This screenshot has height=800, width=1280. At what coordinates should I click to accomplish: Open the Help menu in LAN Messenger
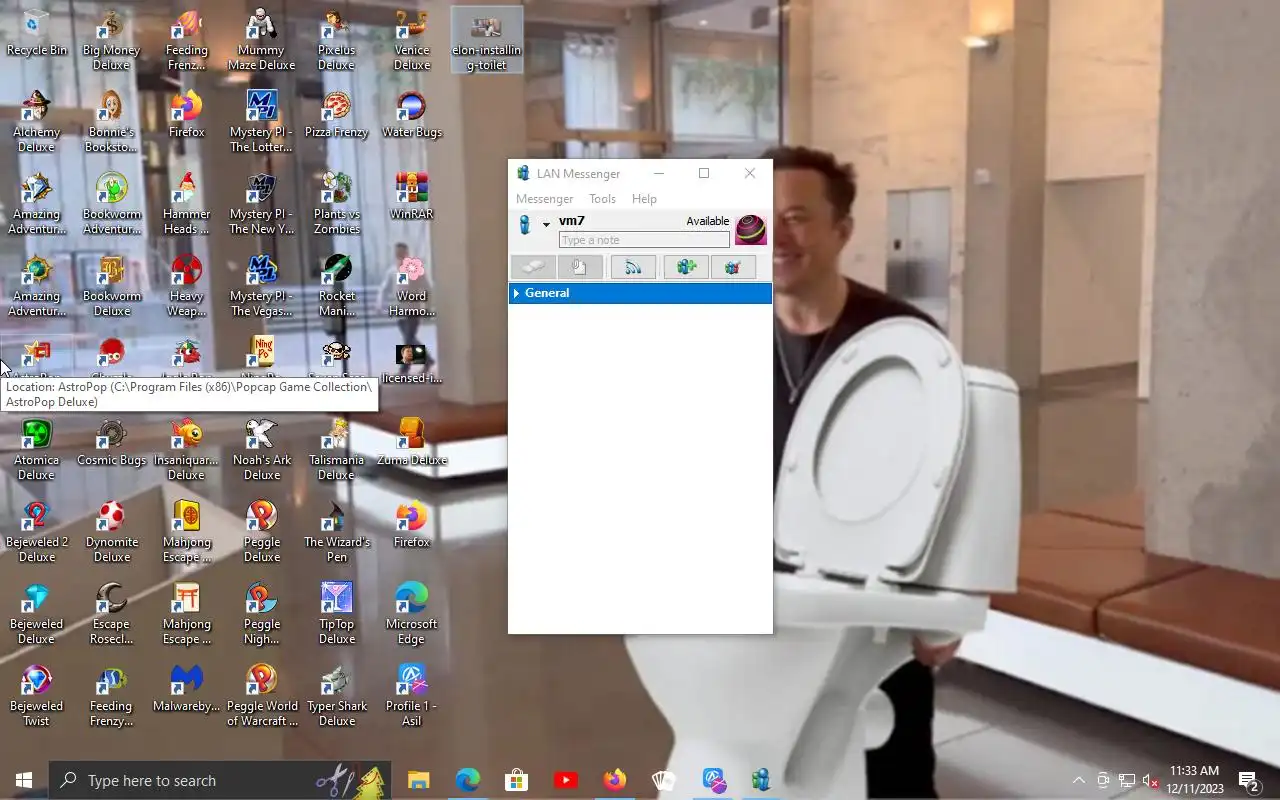[x=644, y=199]
